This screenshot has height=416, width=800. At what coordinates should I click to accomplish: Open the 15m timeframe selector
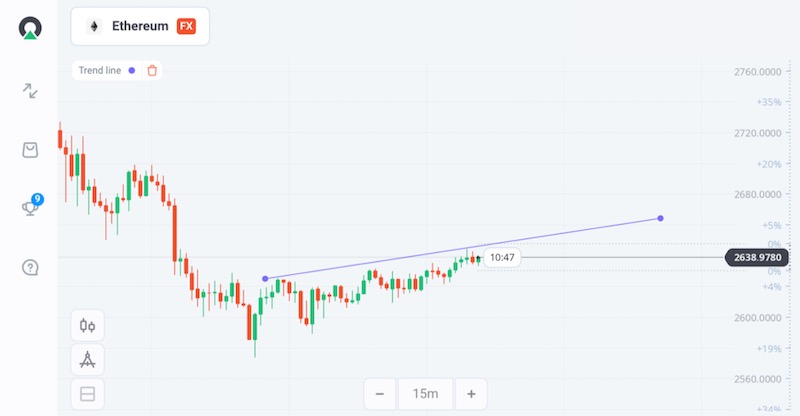[427, 394]
